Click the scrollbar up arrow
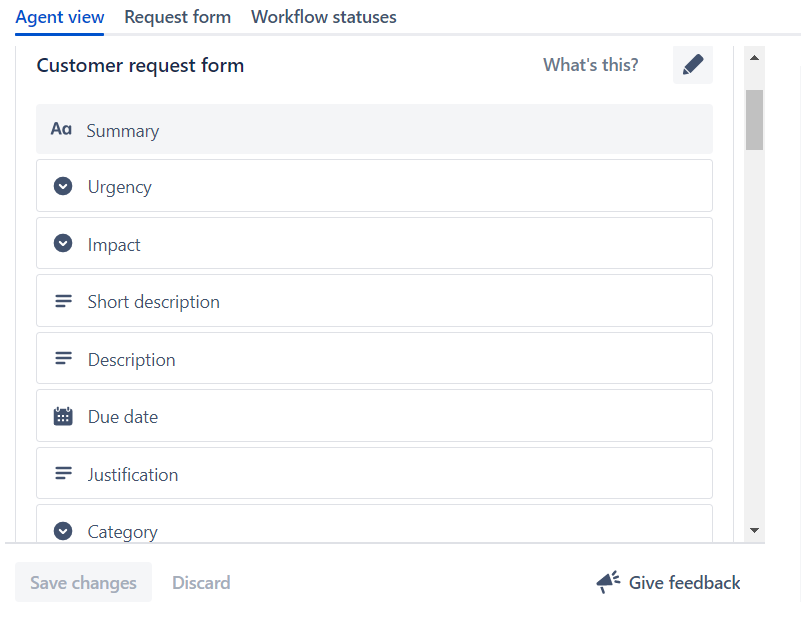The image size is (801, 631). (x=755, y=56)
